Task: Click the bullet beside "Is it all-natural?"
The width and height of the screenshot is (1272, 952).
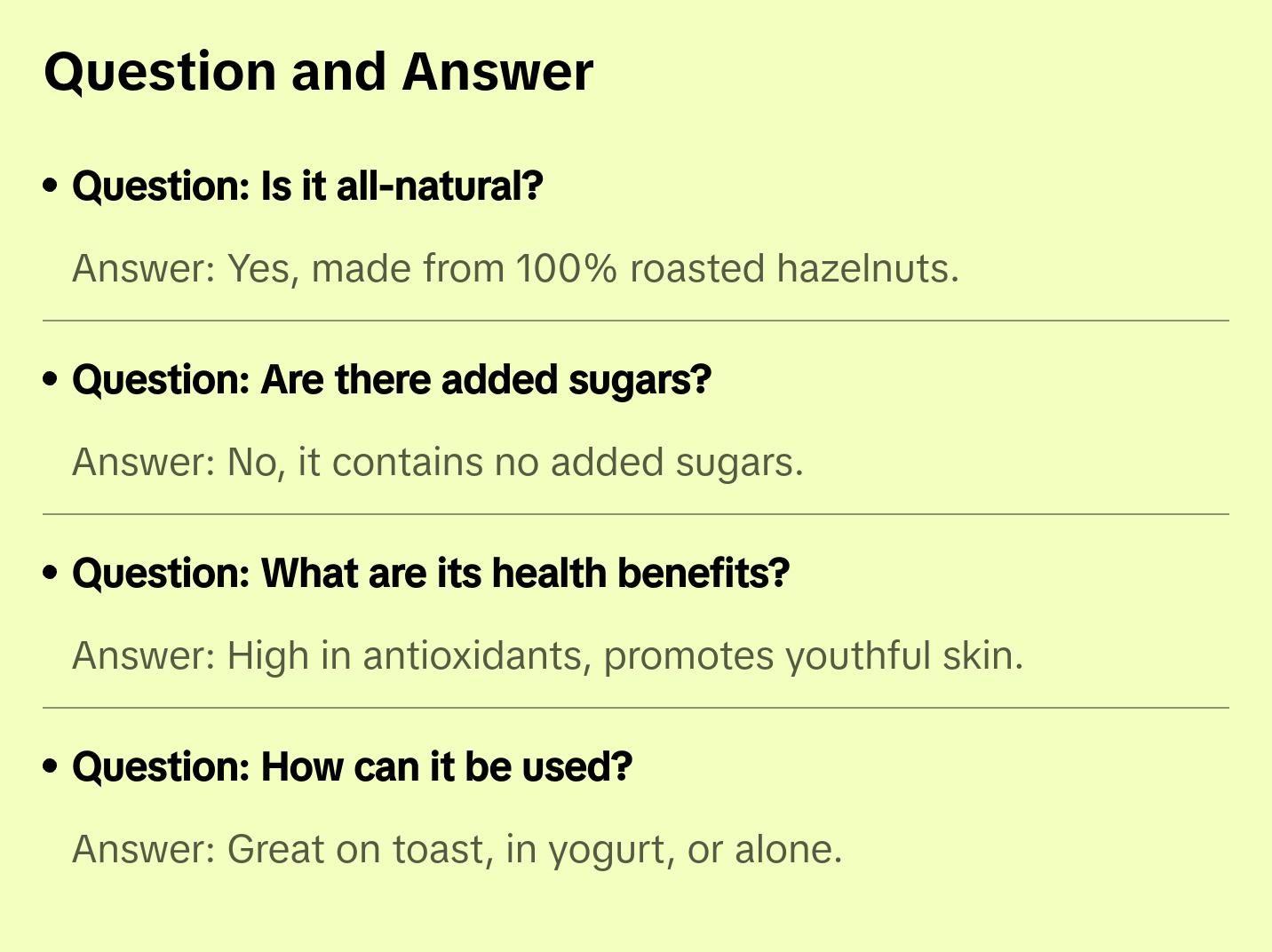Action: 51,186
